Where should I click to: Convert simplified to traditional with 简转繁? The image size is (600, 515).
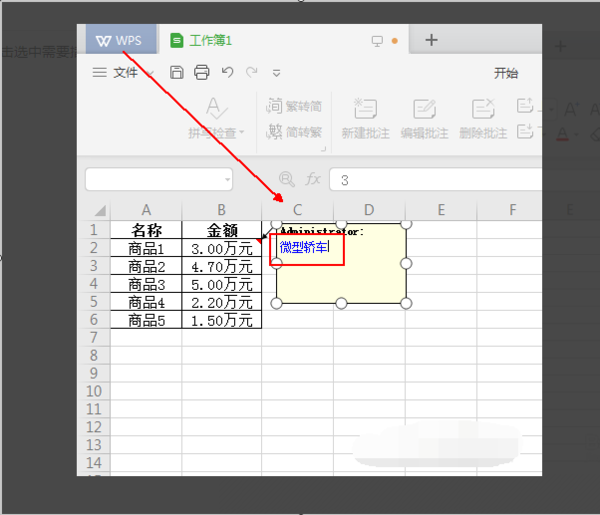(294, 132)
